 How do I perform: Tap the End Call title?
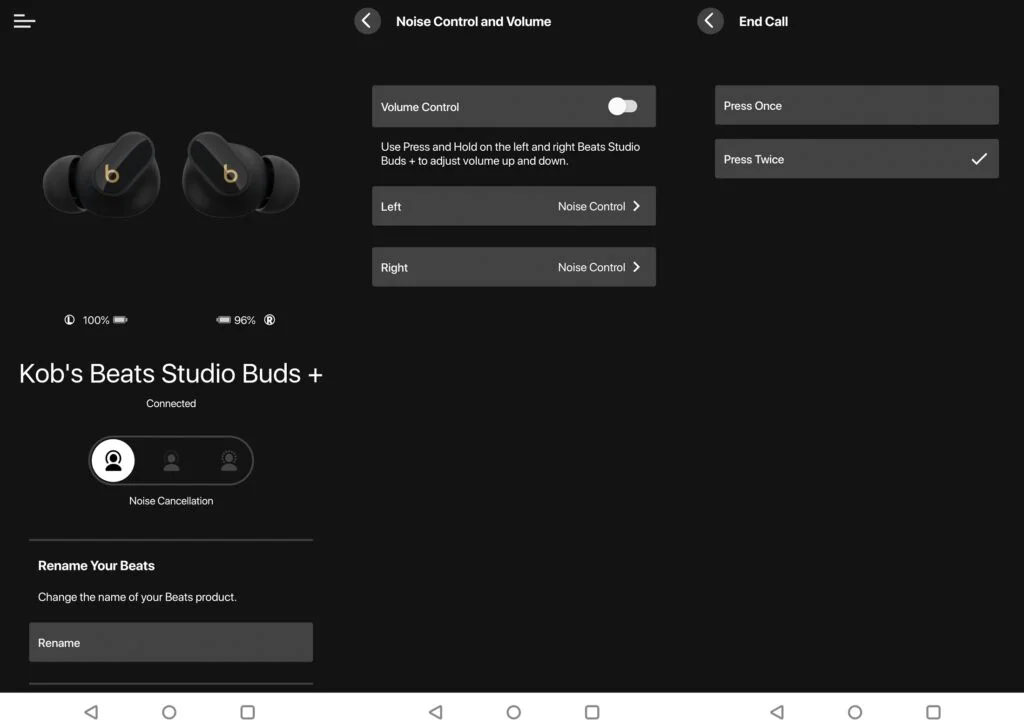[763, 22]
